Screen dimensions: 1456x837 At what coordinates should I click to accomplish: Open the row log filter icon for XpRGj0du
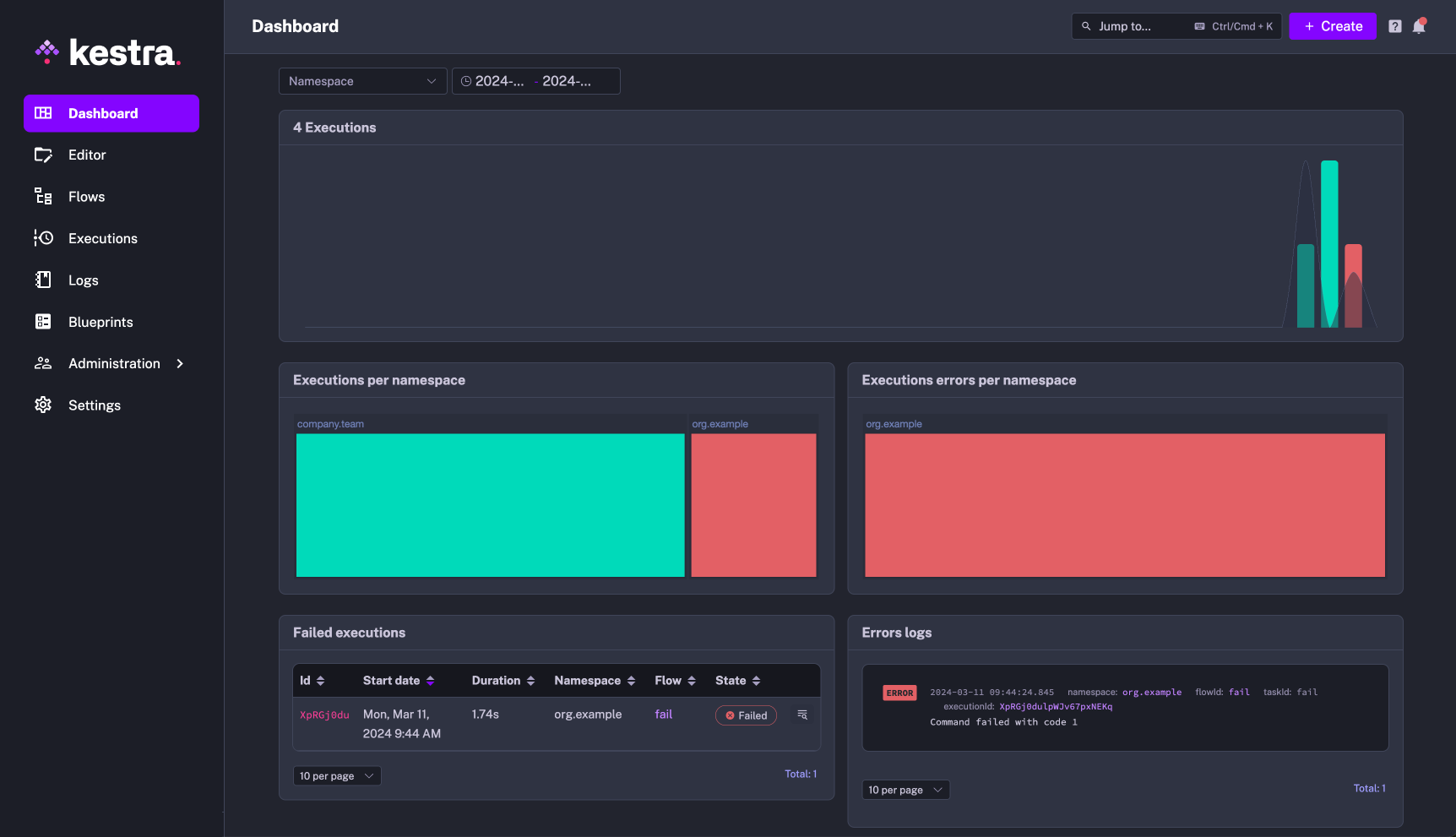pyautogui.click(x=801, y=715)
